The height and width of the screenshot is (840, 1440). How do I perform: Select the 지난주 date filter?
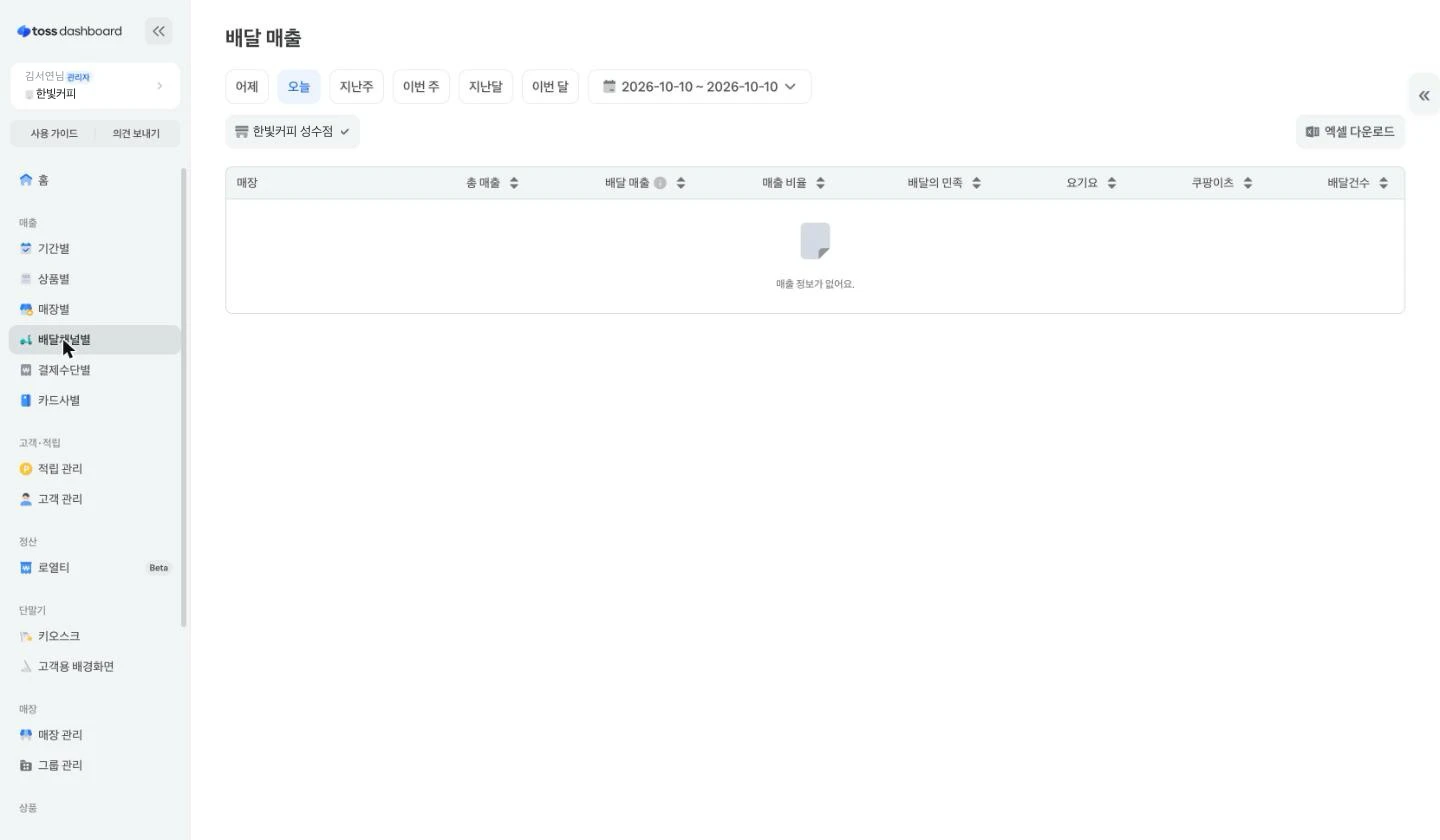pos(356,86)
